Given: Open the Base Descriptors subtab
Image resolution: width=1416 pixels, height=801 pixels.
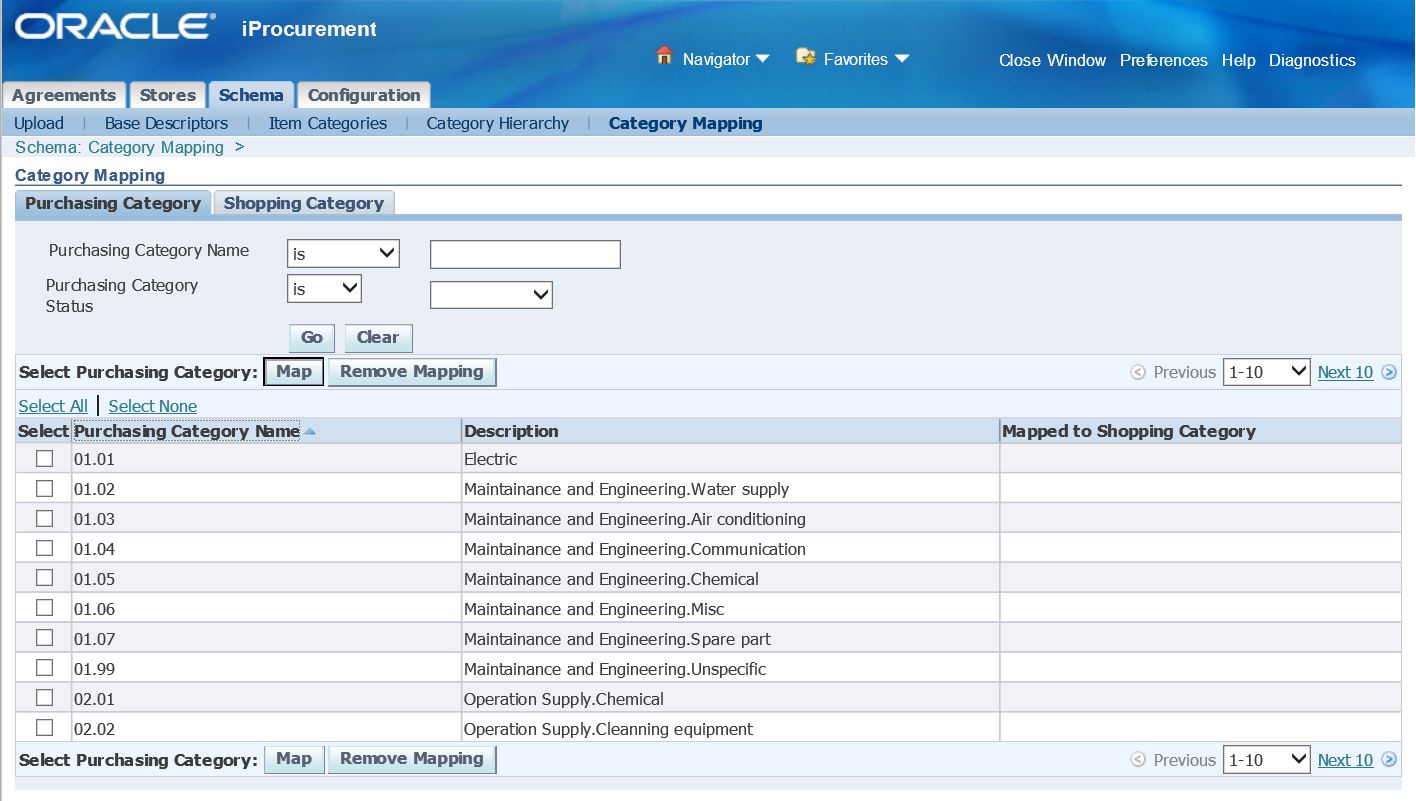Looking at the screenshot, I should [x=166, y=123].
